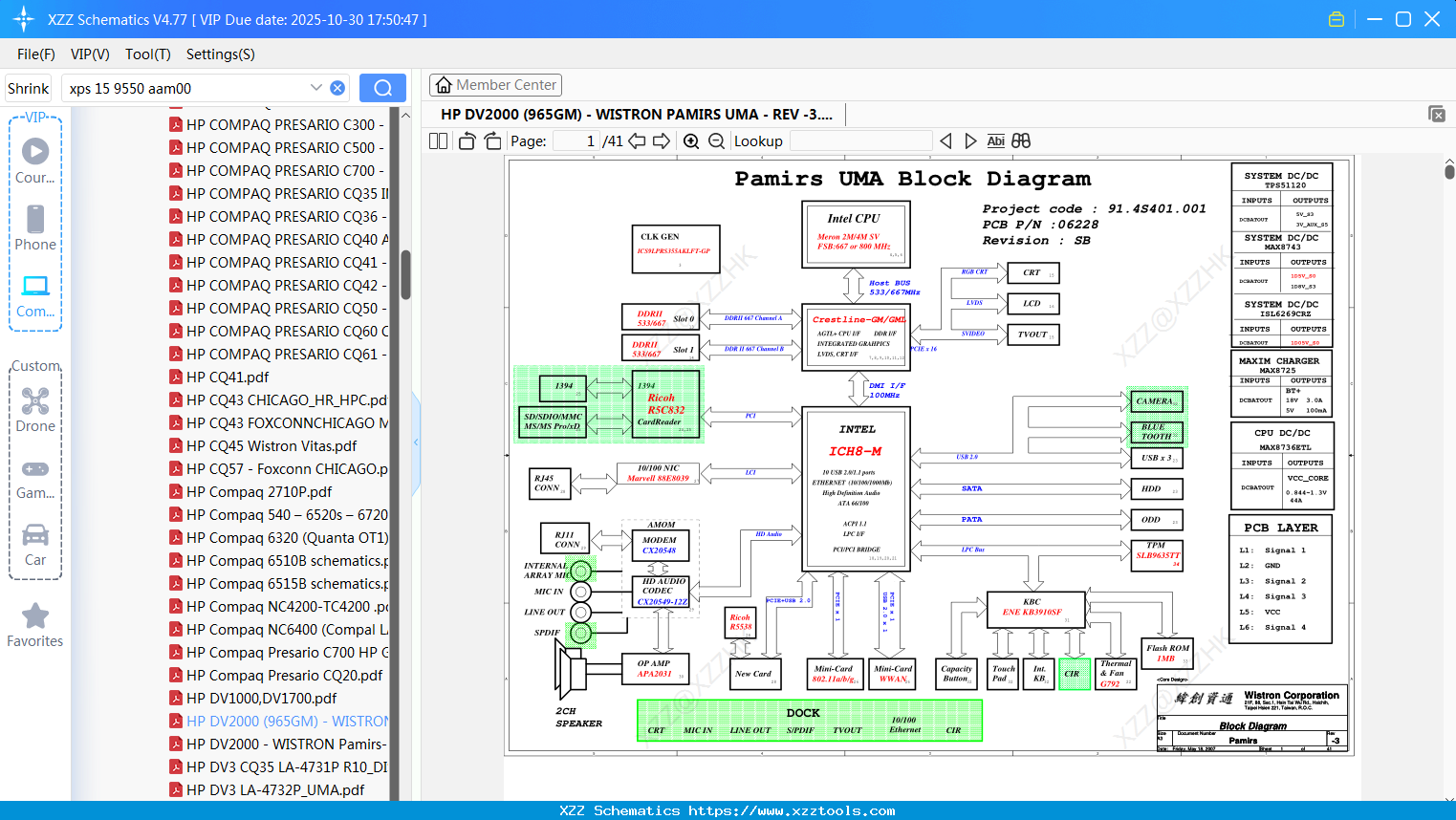Open HP COMPAQ PRESARIO CQ40 file
Viewport: 1456px width, 820px height.
point(278,239)
